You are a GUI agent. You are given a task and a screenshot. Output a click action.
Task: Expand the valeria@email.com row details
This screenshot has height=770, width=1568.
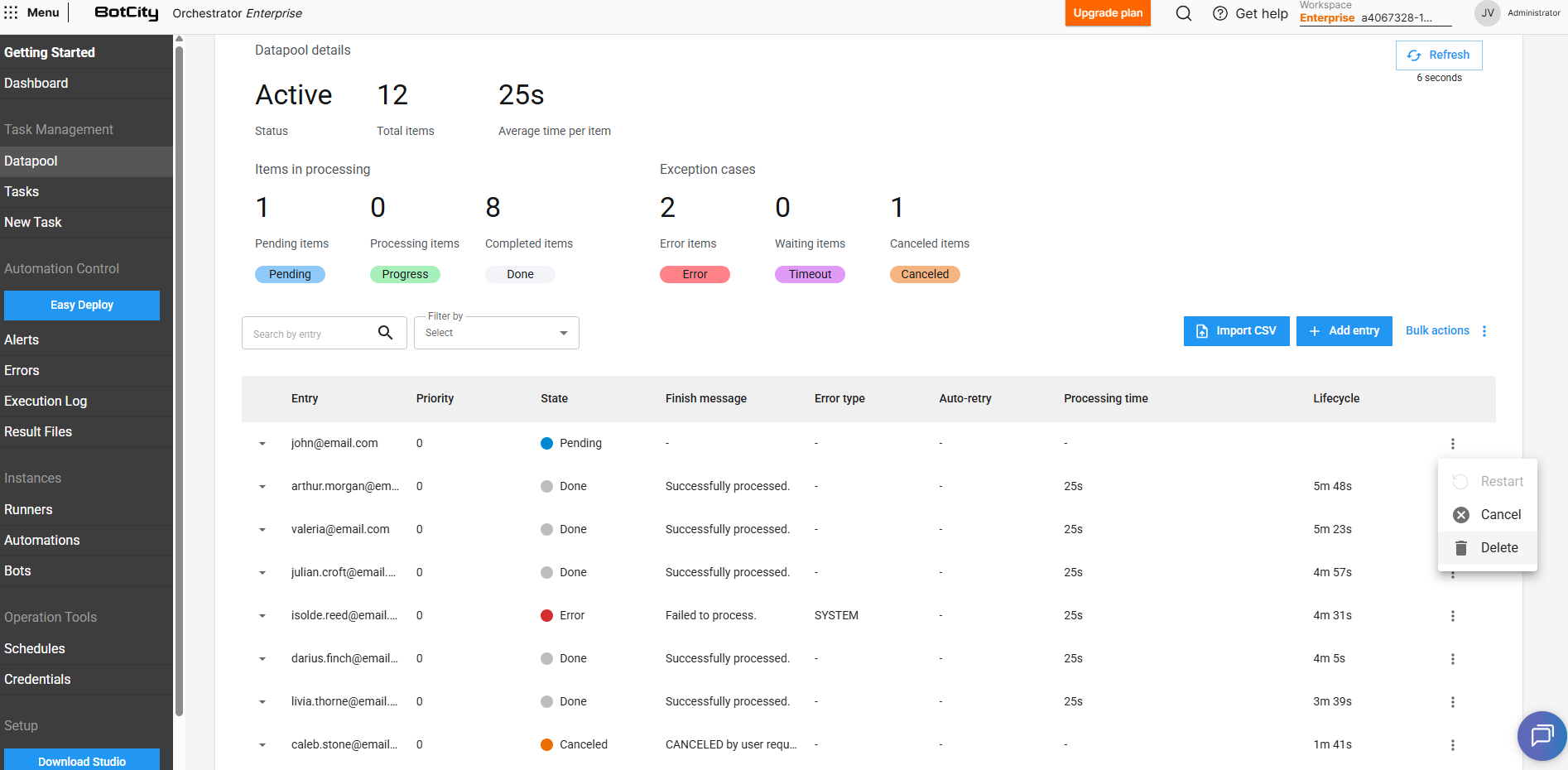262,530
